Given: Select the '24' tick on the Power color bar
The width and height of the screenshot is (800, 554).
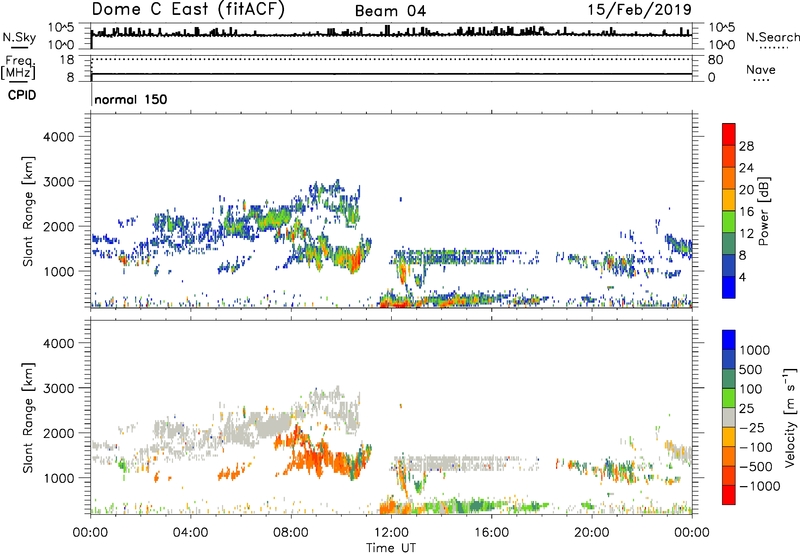Looking at the screenshot, I should (746, 168).
